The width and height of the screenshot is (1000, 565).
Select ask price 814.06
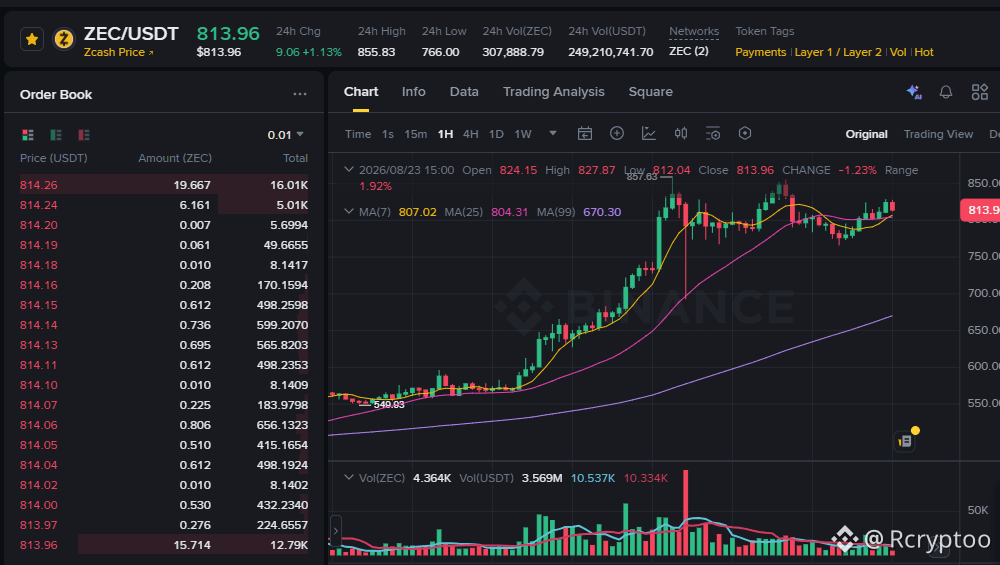tap(38, 425)
